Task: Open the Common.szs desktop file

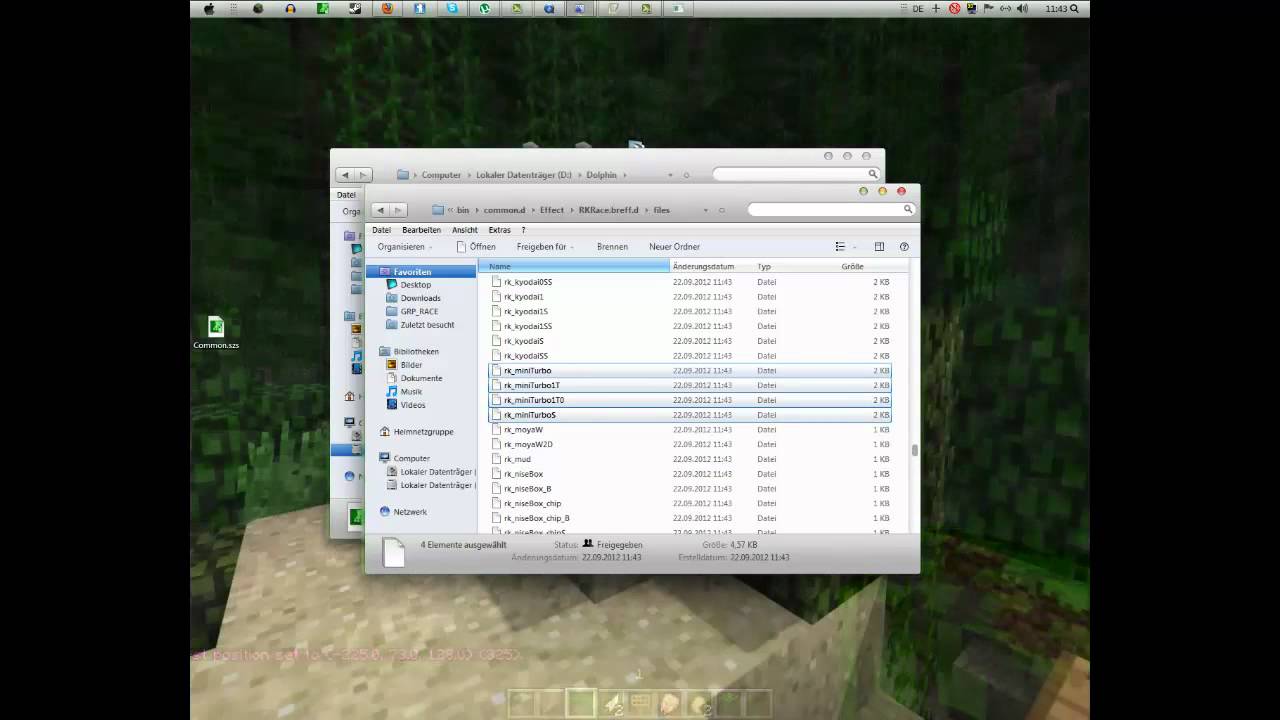Action: pyautogui.click(x=216, y=333)
